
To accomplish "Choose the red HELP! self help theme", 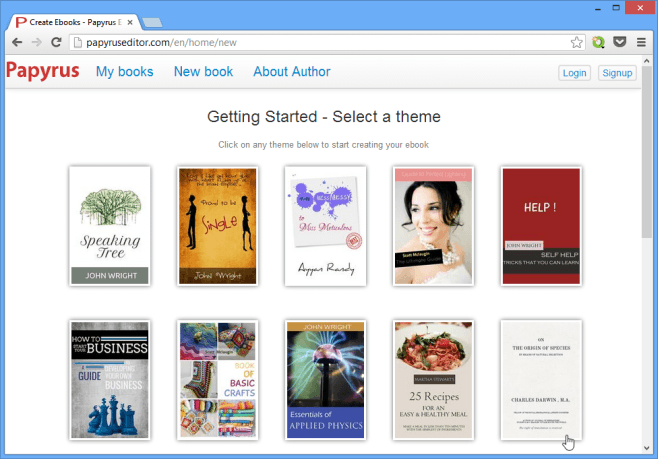I will (541, 226).
